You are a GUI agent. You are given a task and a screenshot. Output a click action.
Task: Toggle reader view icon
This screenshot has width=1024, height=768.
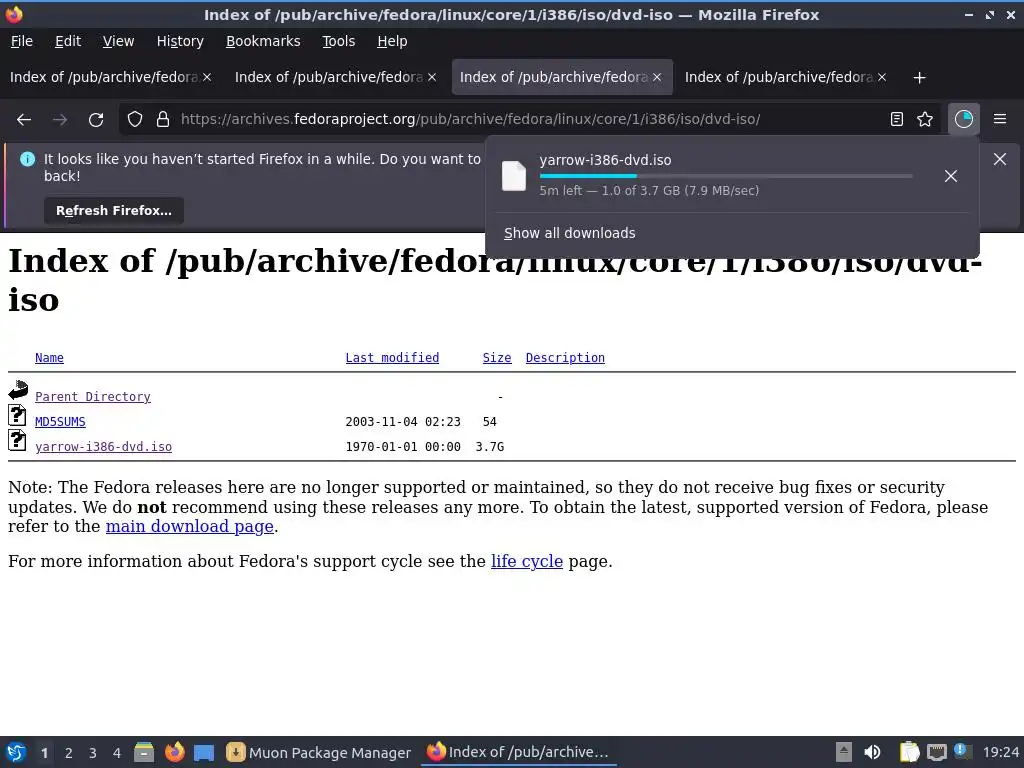[897, 119]
